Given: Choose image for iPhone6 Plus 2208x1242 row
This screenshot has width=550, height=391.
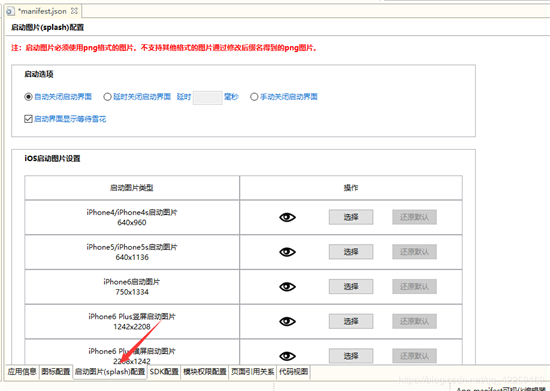Looking at the screenshot, I should point(351,356).
